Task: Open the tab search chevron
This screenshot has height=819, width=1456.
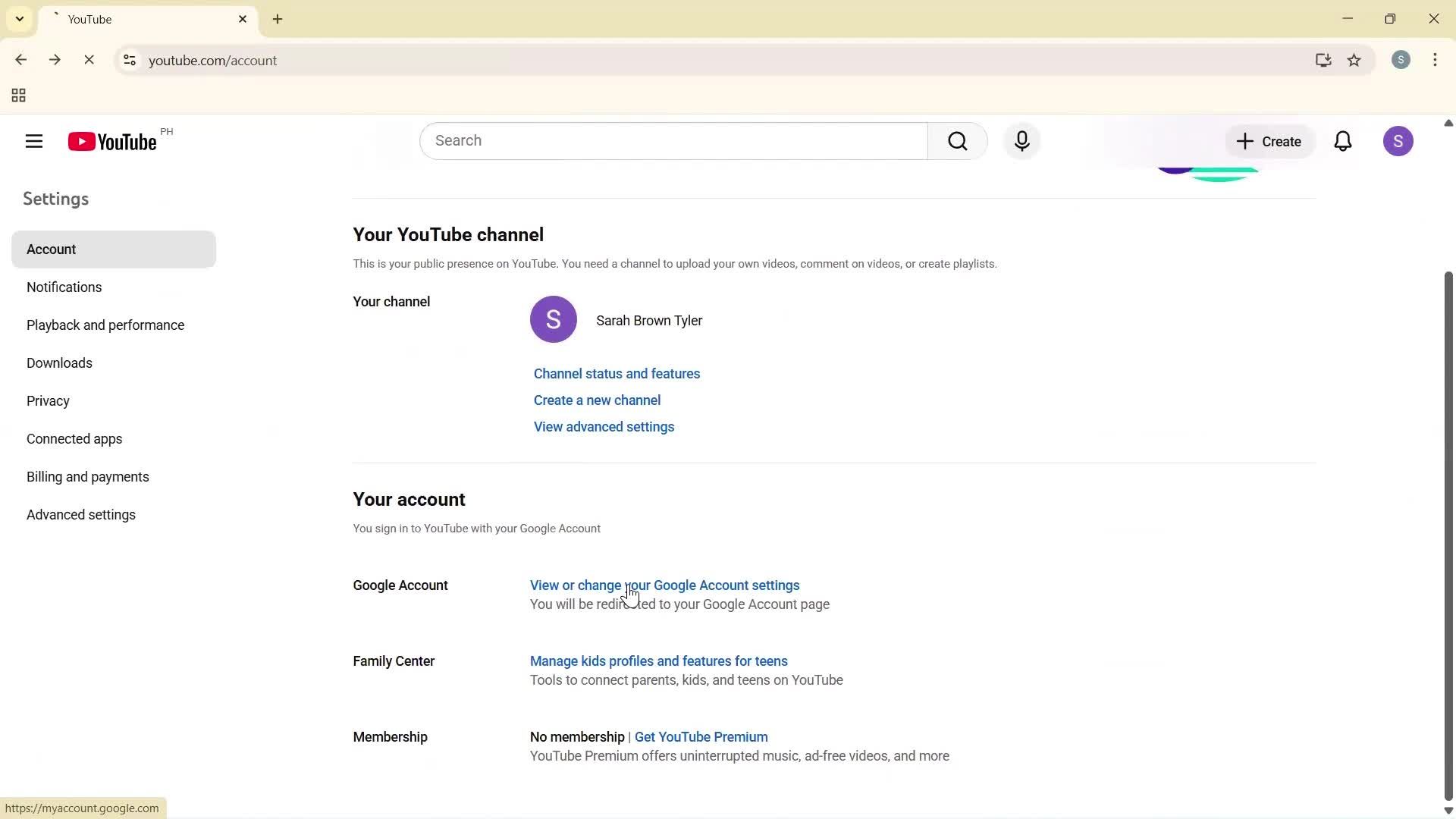Action: point(19,18)
